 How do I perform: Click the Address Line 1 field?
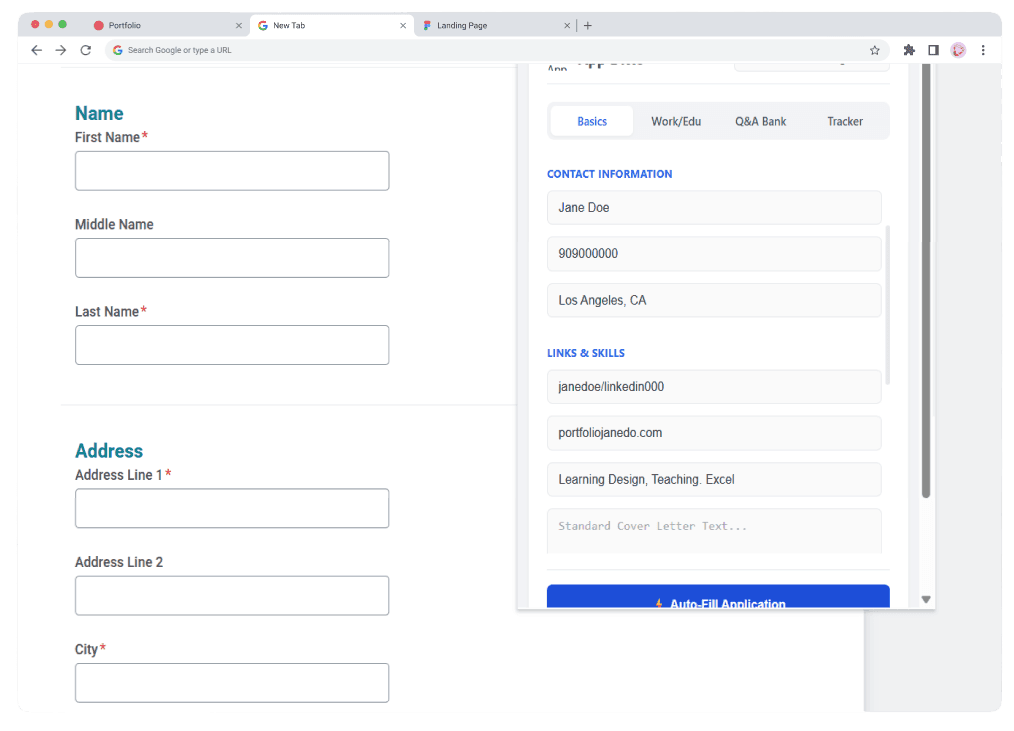click(x=232, y=508)
